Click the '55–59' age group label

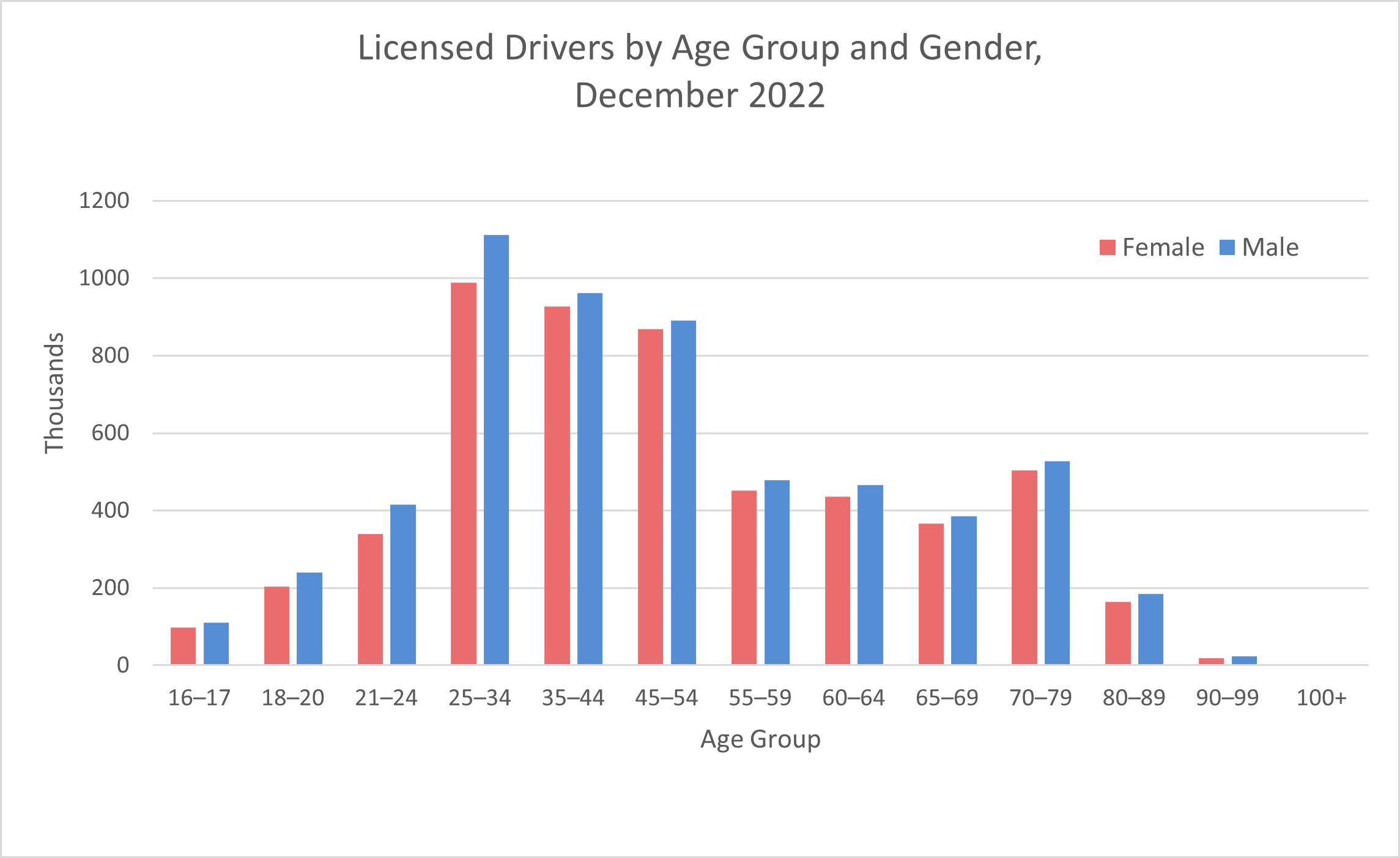(760, 698)
